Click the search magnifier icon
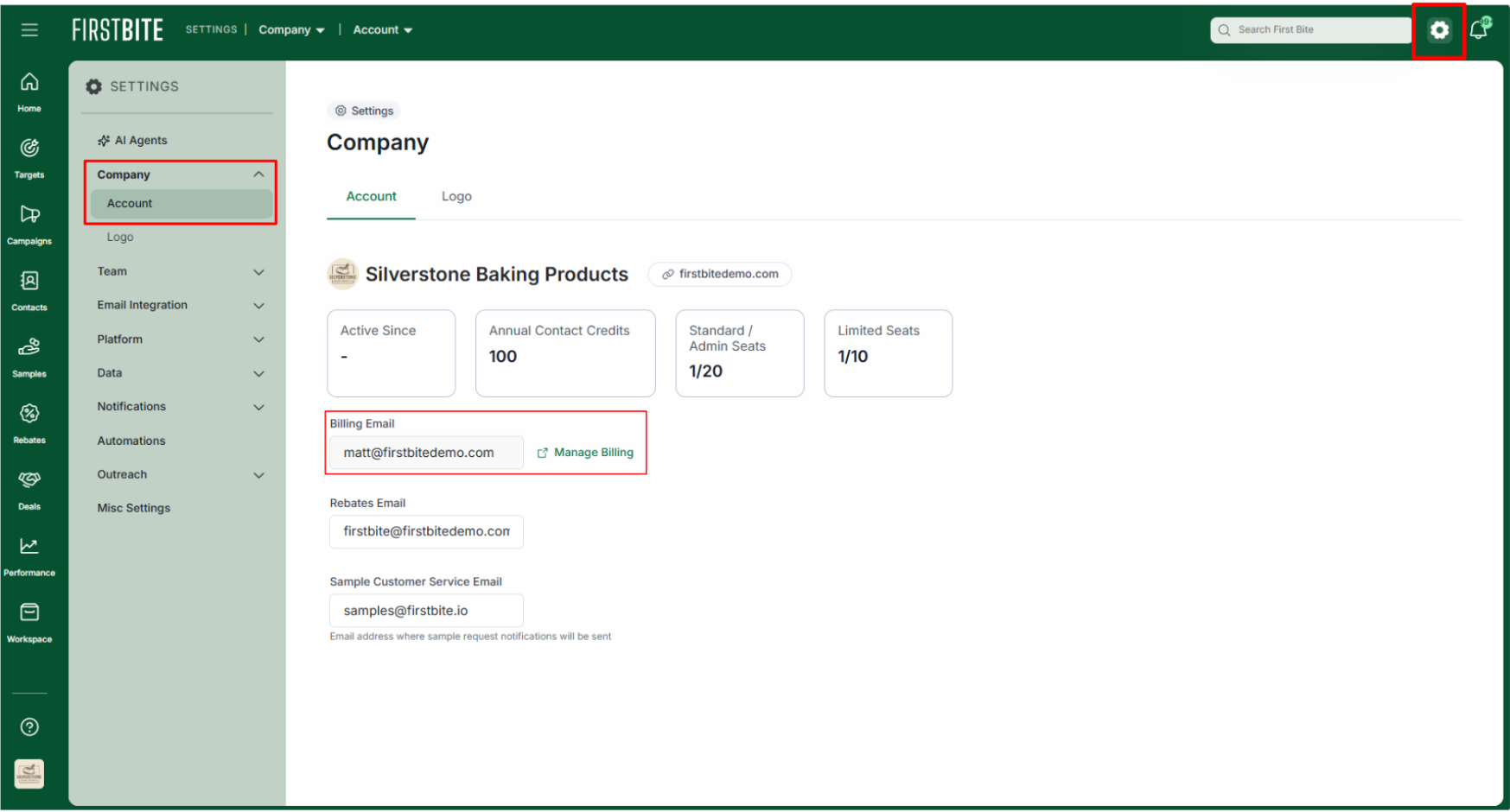 pos(1224,30)
